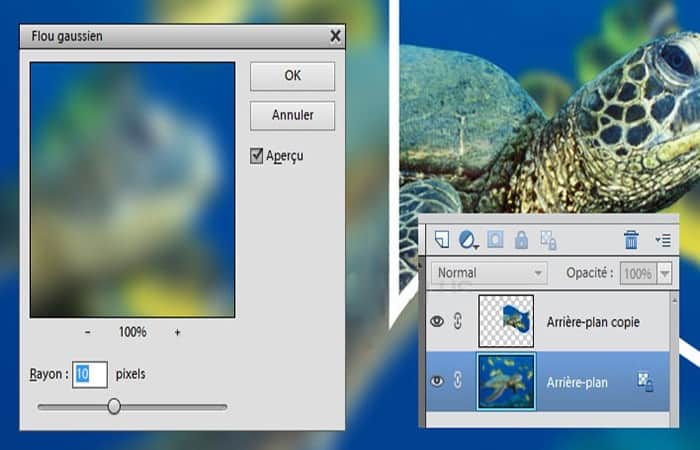
Task: Select the 'Arrière-plan' layer name
Action: (577, 383)
